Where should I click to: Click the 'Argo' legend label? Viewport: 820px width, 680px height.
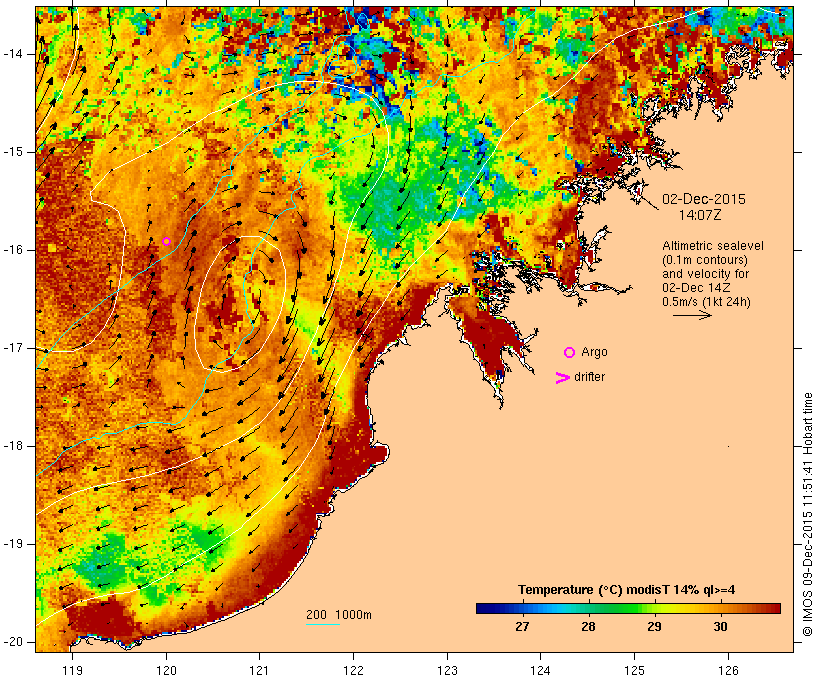tap(594, 352)
